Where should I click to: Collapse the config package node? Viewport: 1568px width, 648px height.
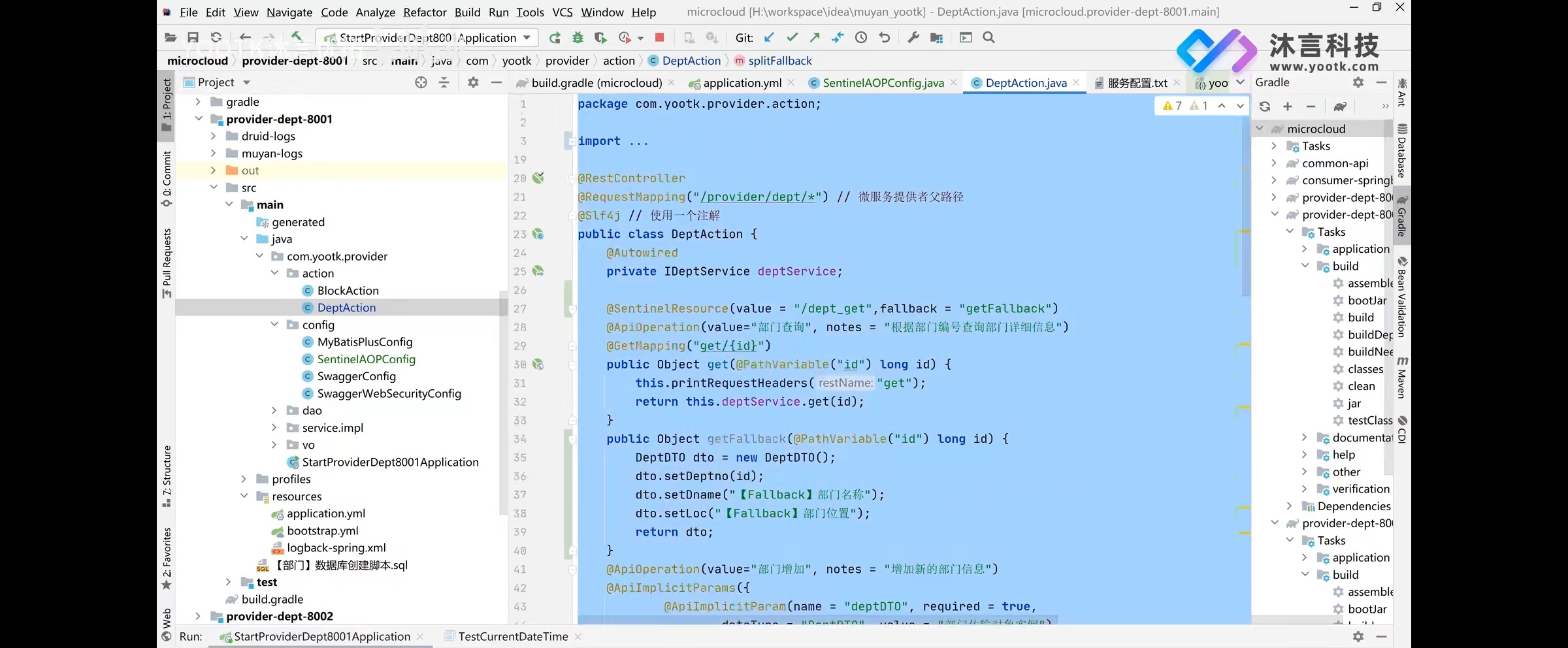(x=274, y=325)
